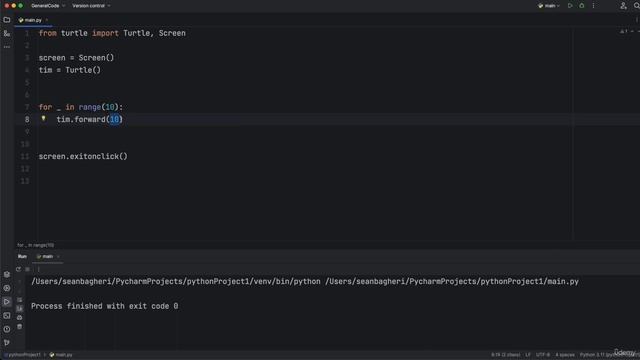
Task: Click line 8 gutter number
Action: point(27,119)
